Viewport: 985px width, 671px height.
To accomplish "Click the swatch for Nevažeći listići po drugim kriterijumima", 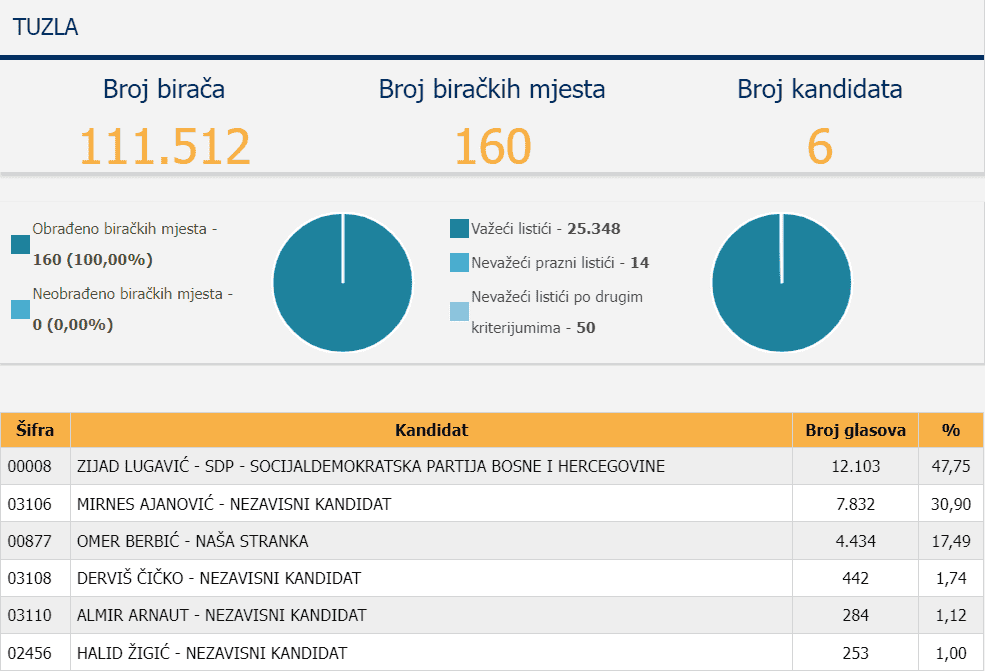I will point(459,311).
